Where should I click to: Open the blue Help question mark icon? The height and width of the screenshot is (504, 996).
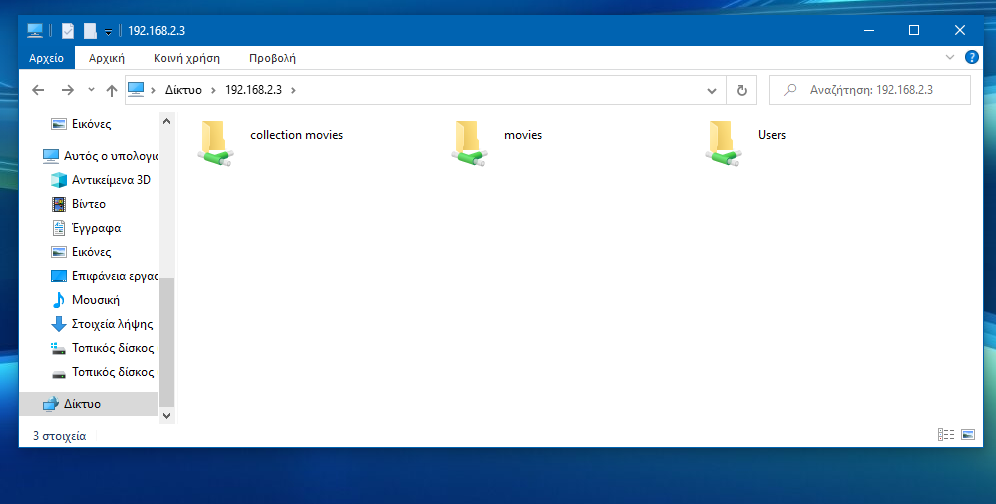(x=972, y=57)
